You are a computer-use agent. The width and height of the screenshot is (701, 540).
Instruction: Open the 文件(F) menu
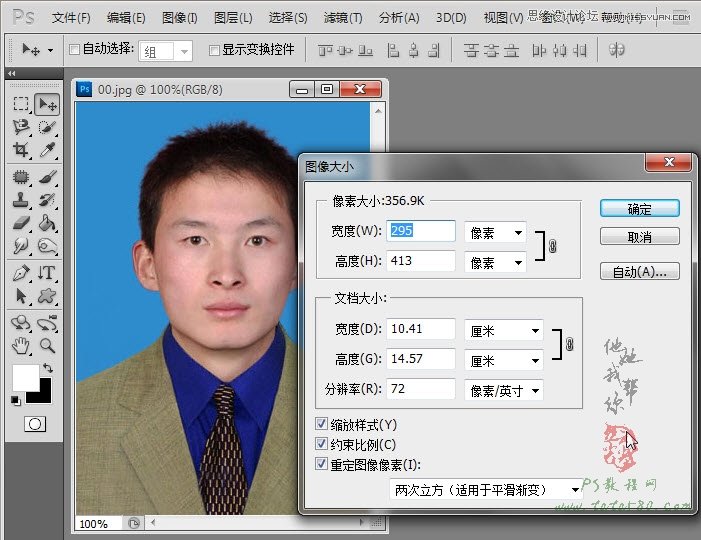[x=71, y=18]
